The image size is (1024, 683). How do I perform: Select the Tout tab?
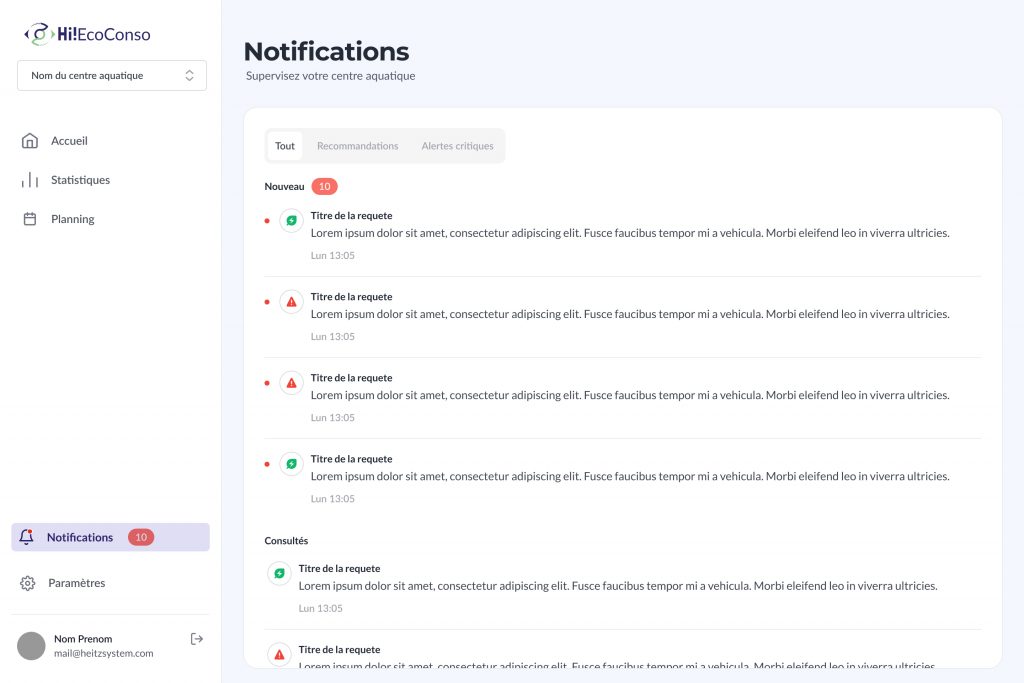click(x=284, y=145)
